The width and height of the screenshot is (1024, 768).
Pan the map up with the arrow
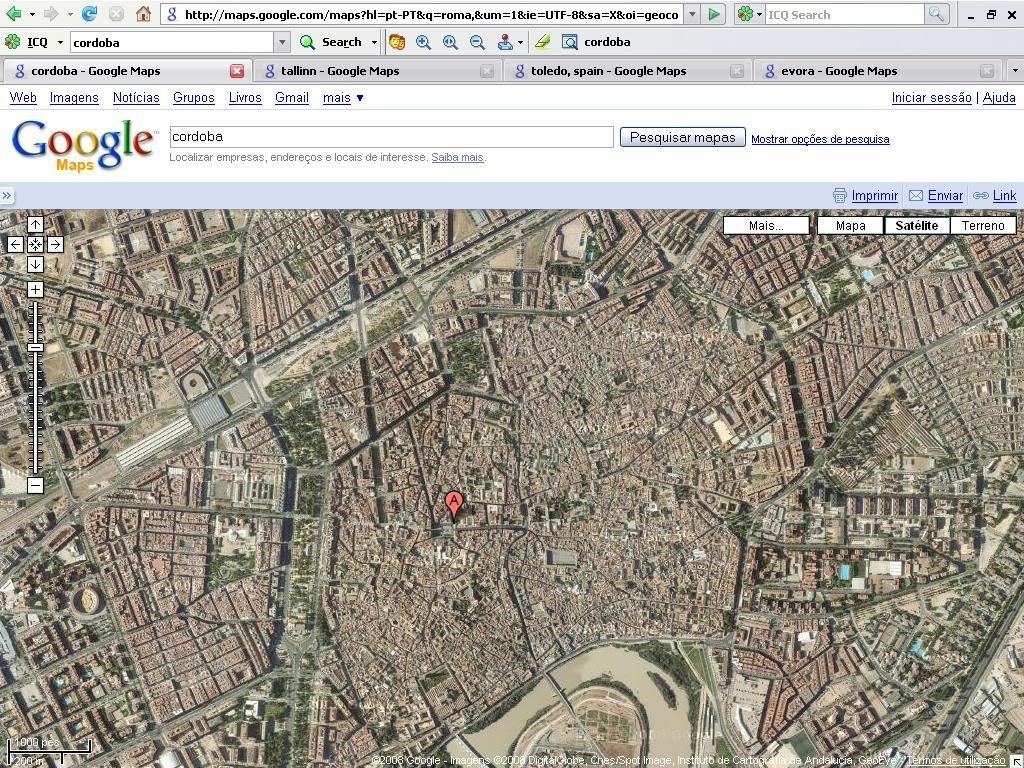coord(35,225)
